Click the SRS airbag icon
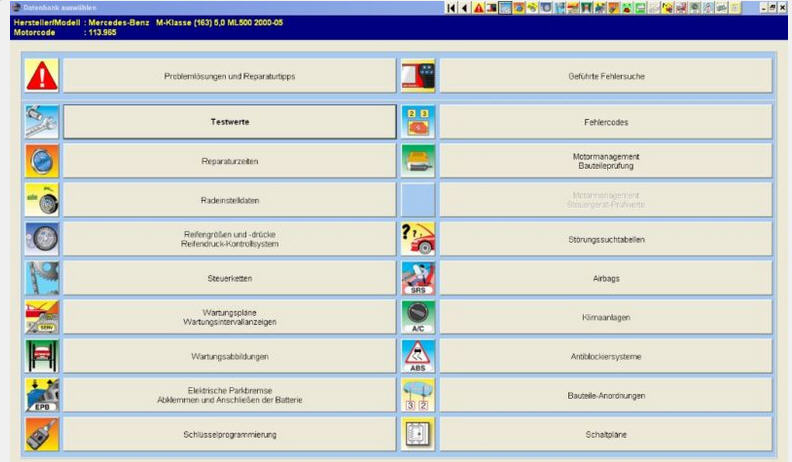 point(417,278)
